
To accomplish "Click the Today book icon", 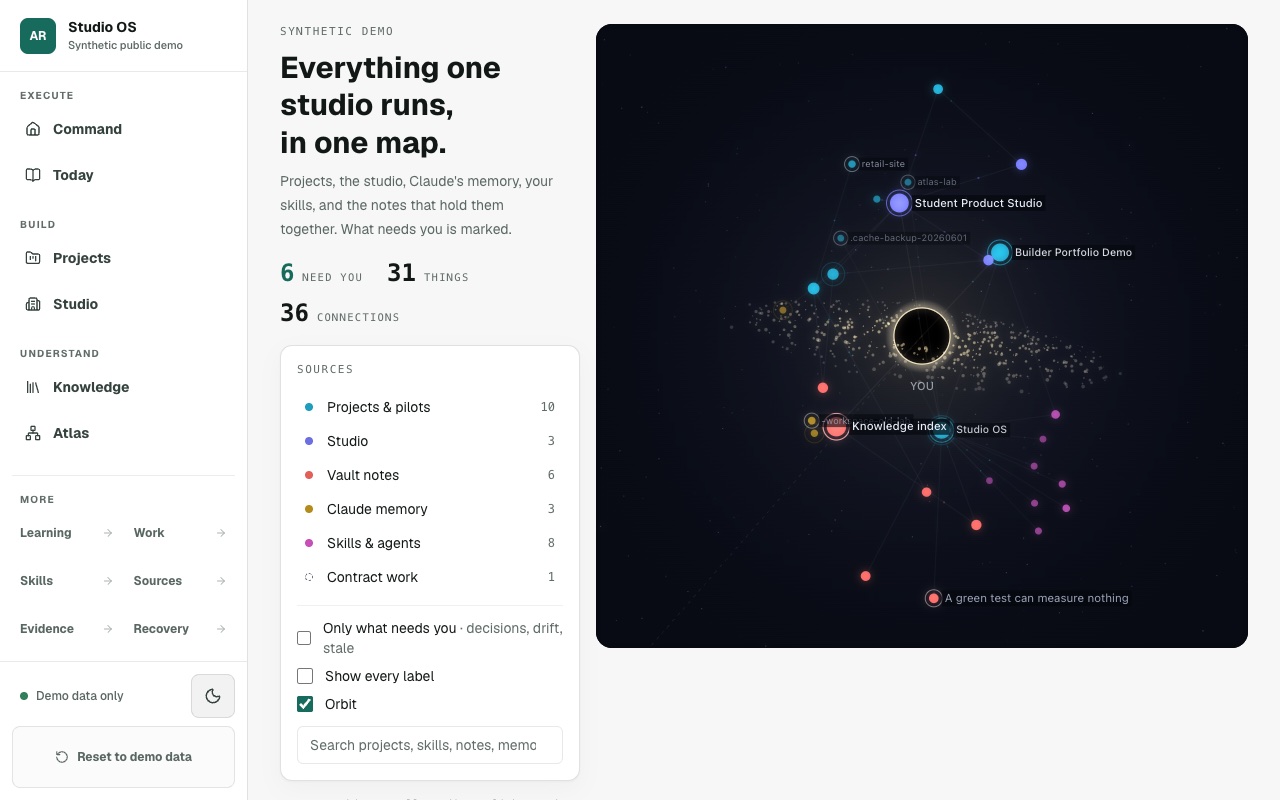I will point(33,175).
